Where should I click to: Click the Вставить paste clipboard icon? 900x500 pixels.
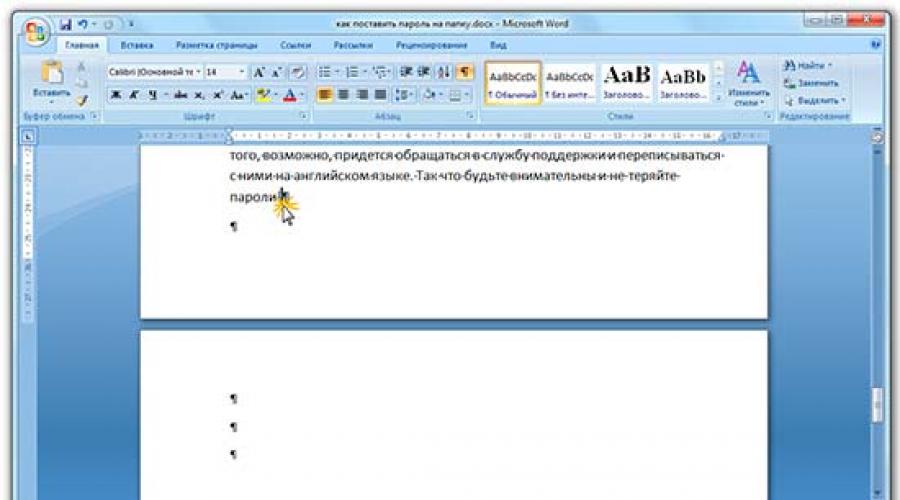[52, 73]
